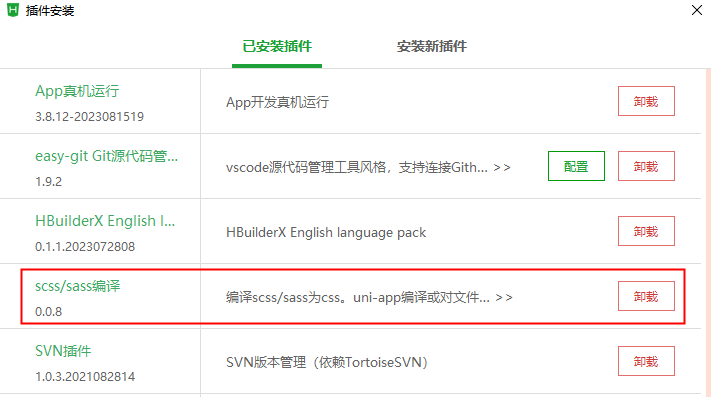Click version text 1.9.2
711x397 pixels.
click(48, 182)
